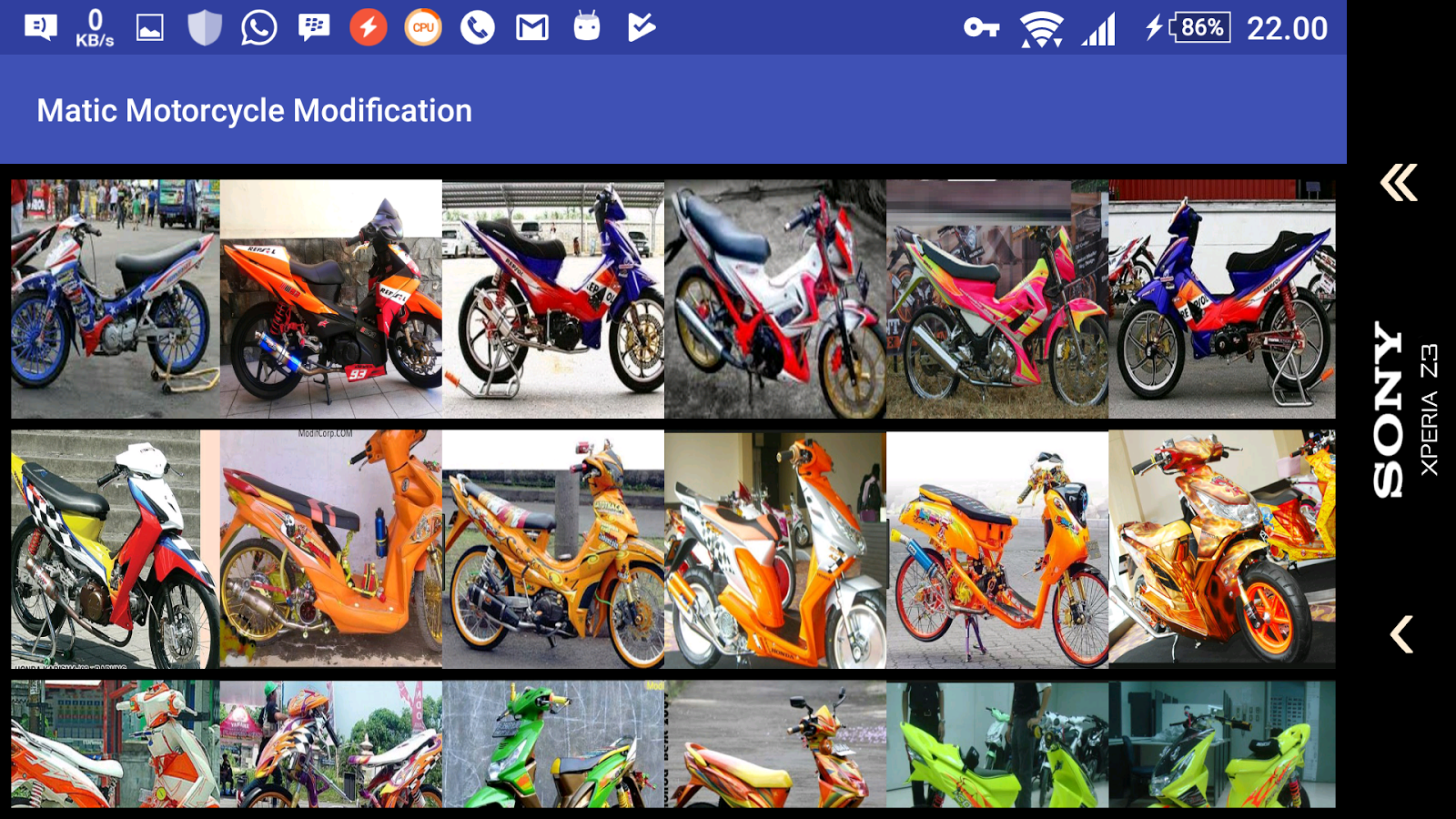Tap the mobile signal strength icon

(x=1099, y=29)
